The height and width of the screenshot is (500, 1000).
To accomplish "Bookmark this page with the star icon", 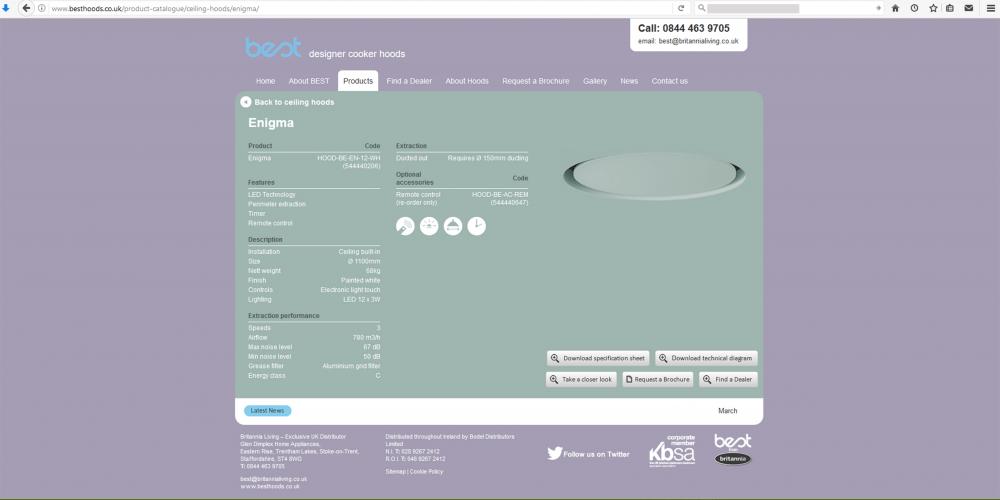I will pyautogui.click(x=933, y=8).
